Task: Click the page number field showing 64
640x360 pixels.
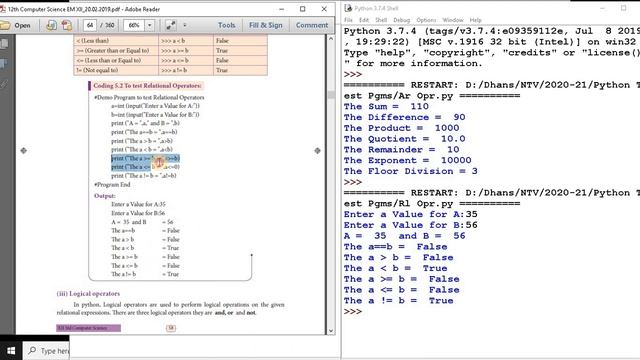Action: 90,25
